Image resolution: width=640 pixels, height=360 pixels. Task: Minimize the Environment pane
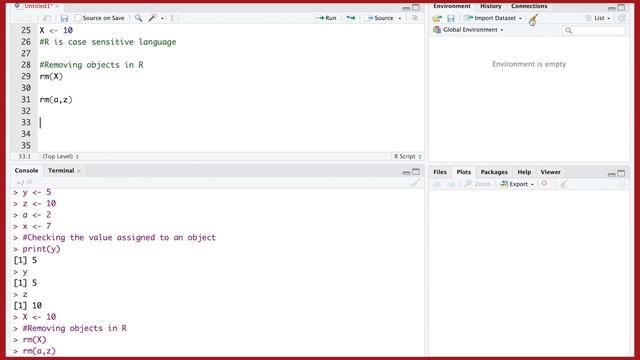point(611,8)
